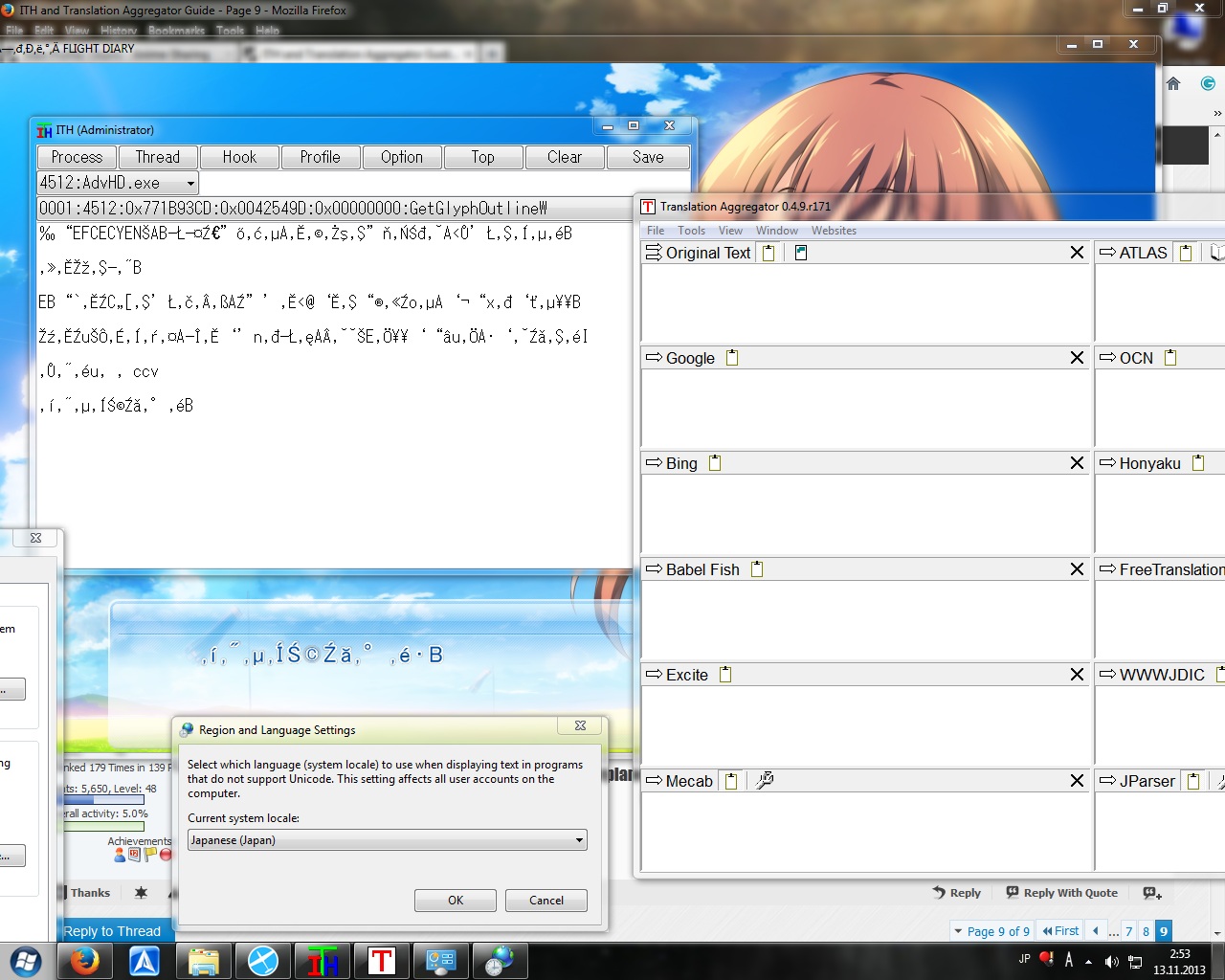
Task: Open Window menu in Translation Aggregator
Action: click(777, 231)
